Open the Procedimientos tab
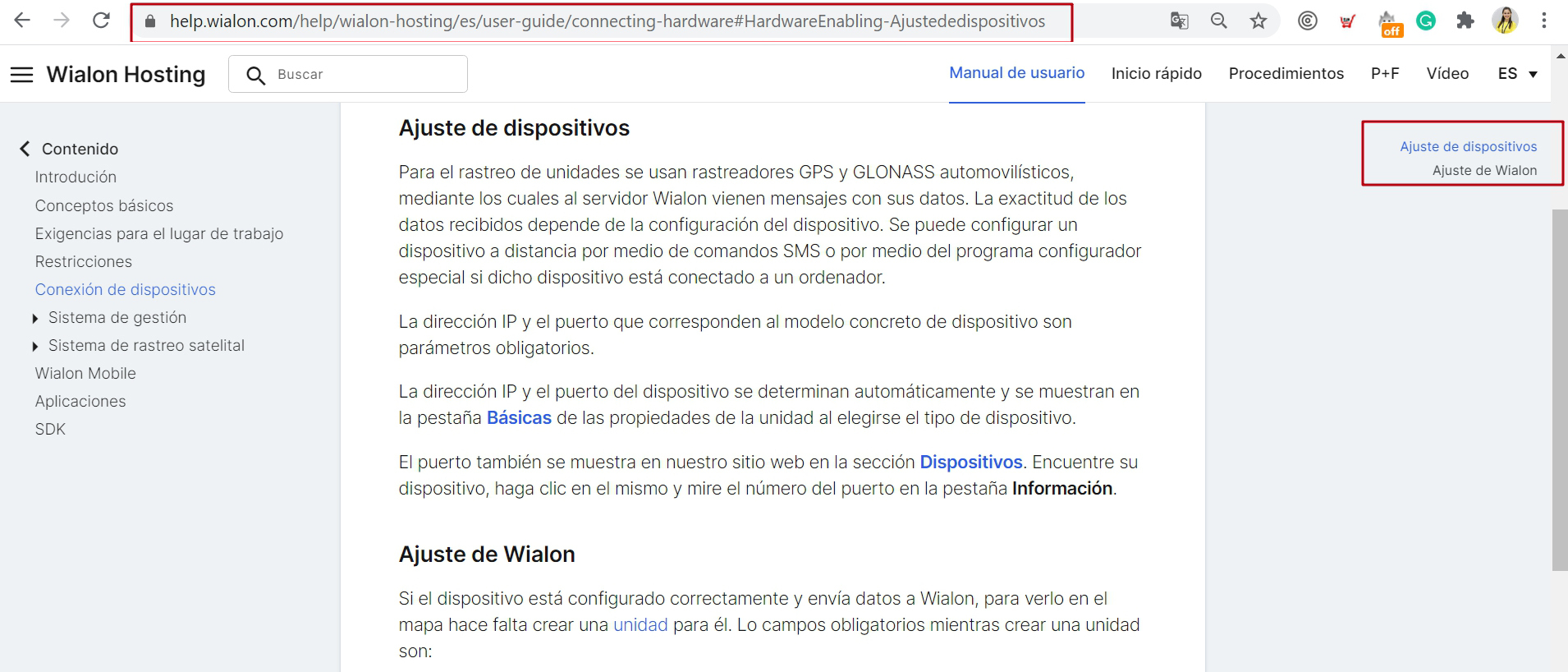 (1286, 74)
